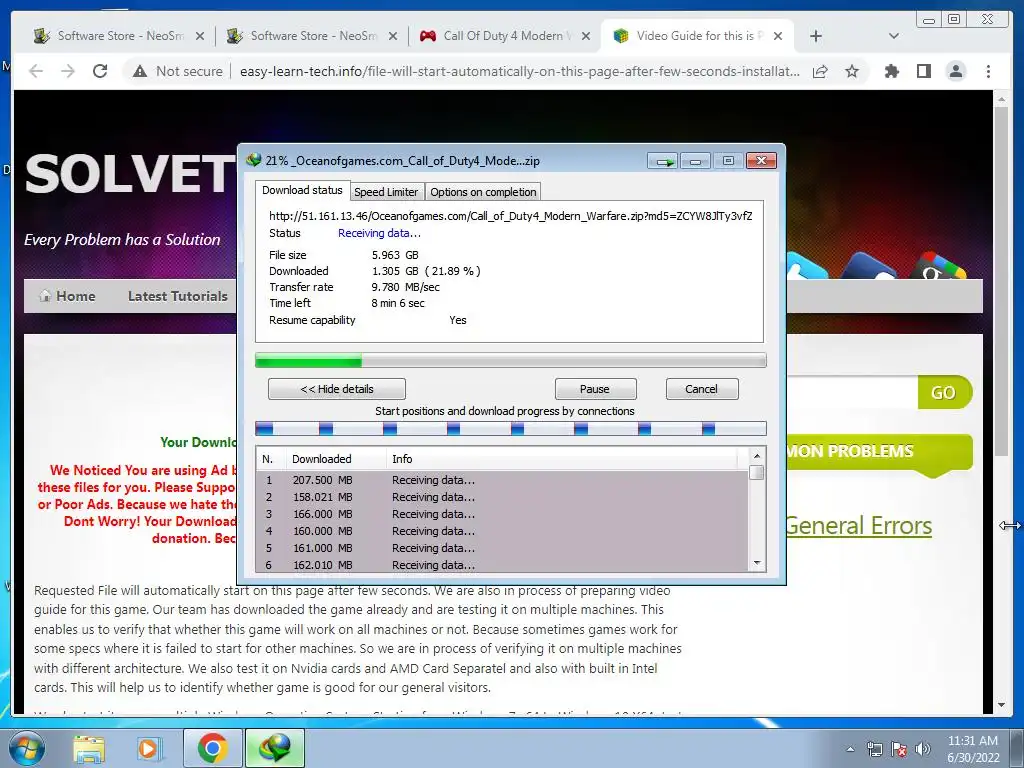
Task: Switch to the Speed Limiter tab
Action: click(386, 192)
